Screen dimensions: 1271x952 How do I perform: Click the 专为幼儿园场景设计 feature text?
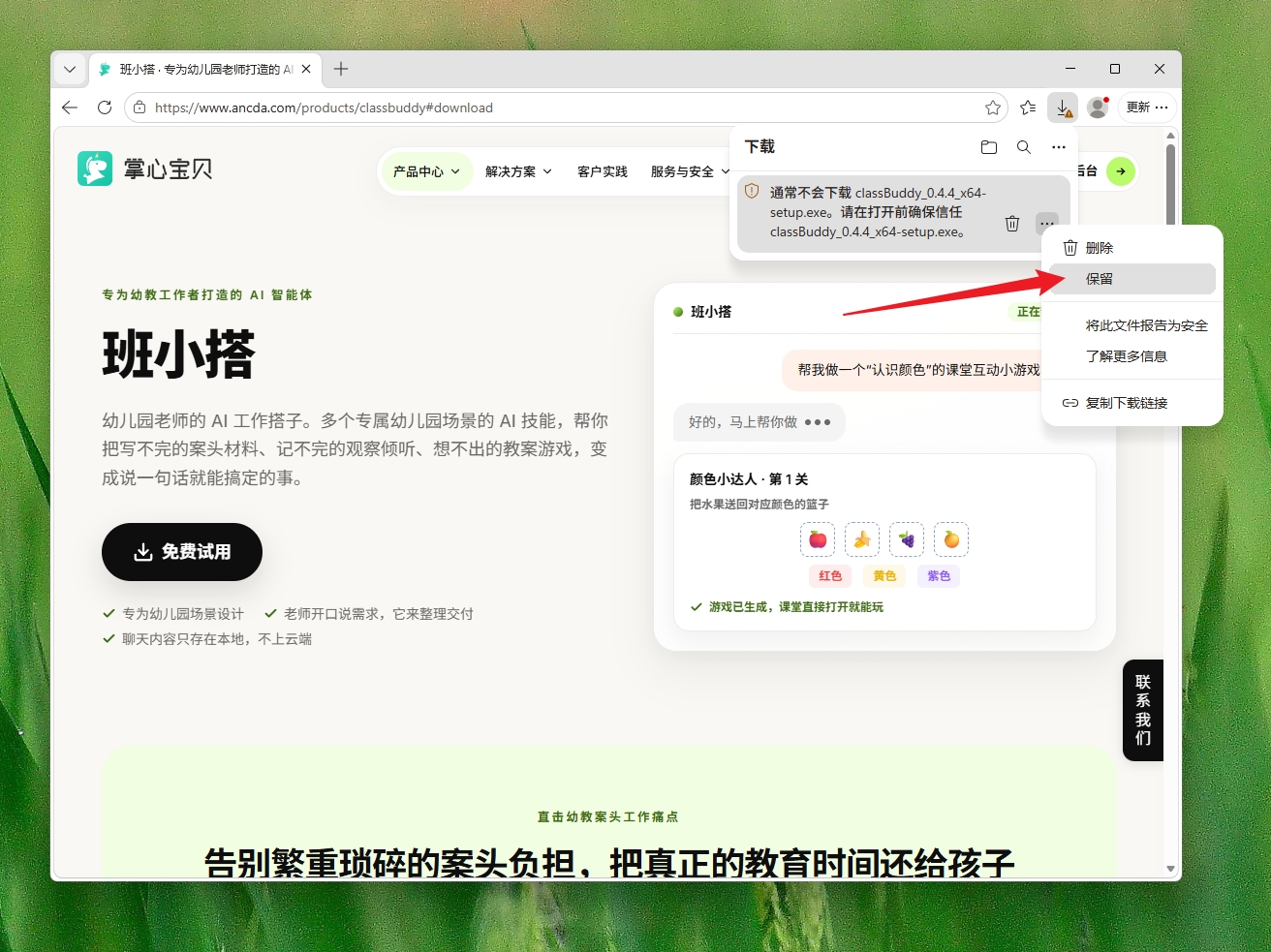183,614
